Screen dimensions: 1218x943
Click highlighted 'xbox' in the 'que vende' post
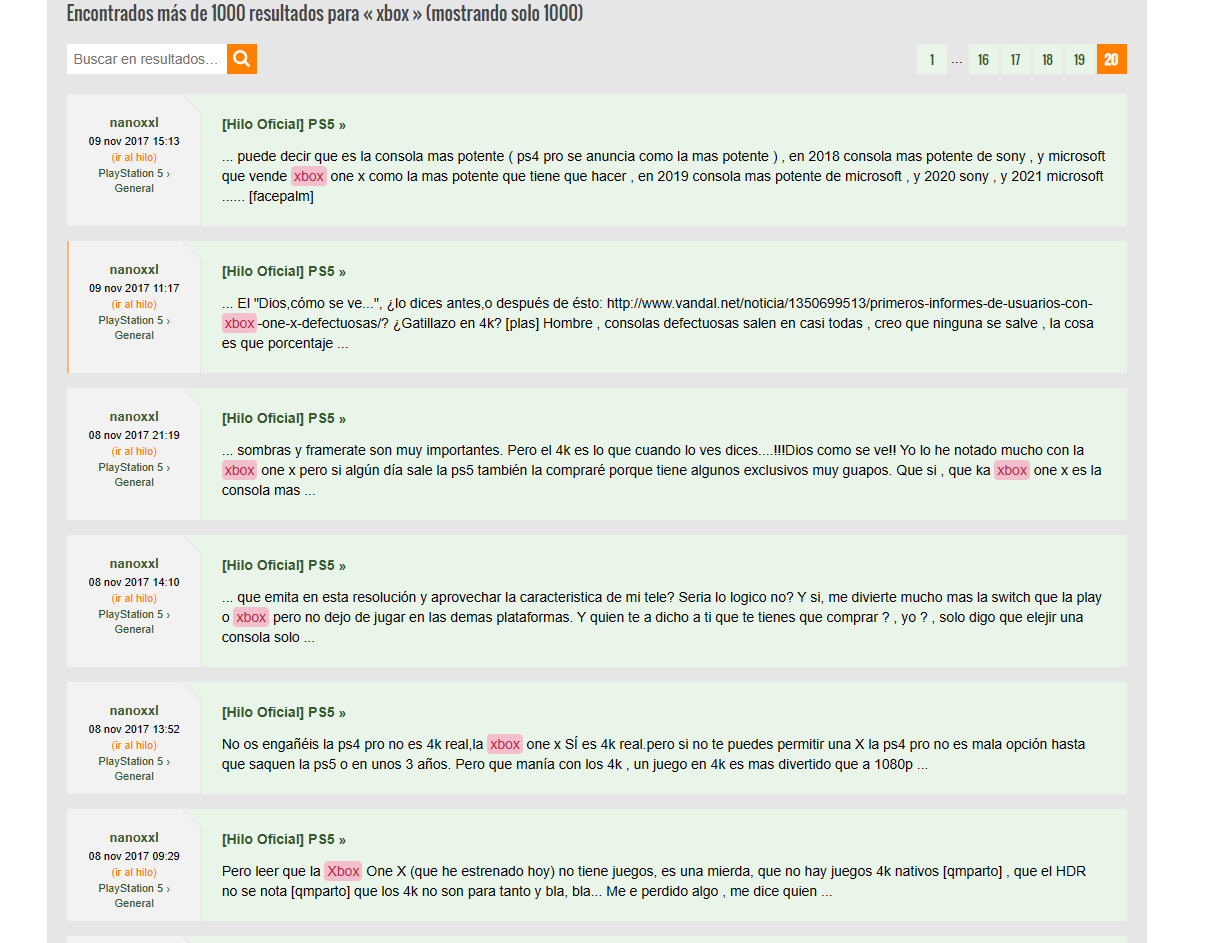tap(309, 176)
